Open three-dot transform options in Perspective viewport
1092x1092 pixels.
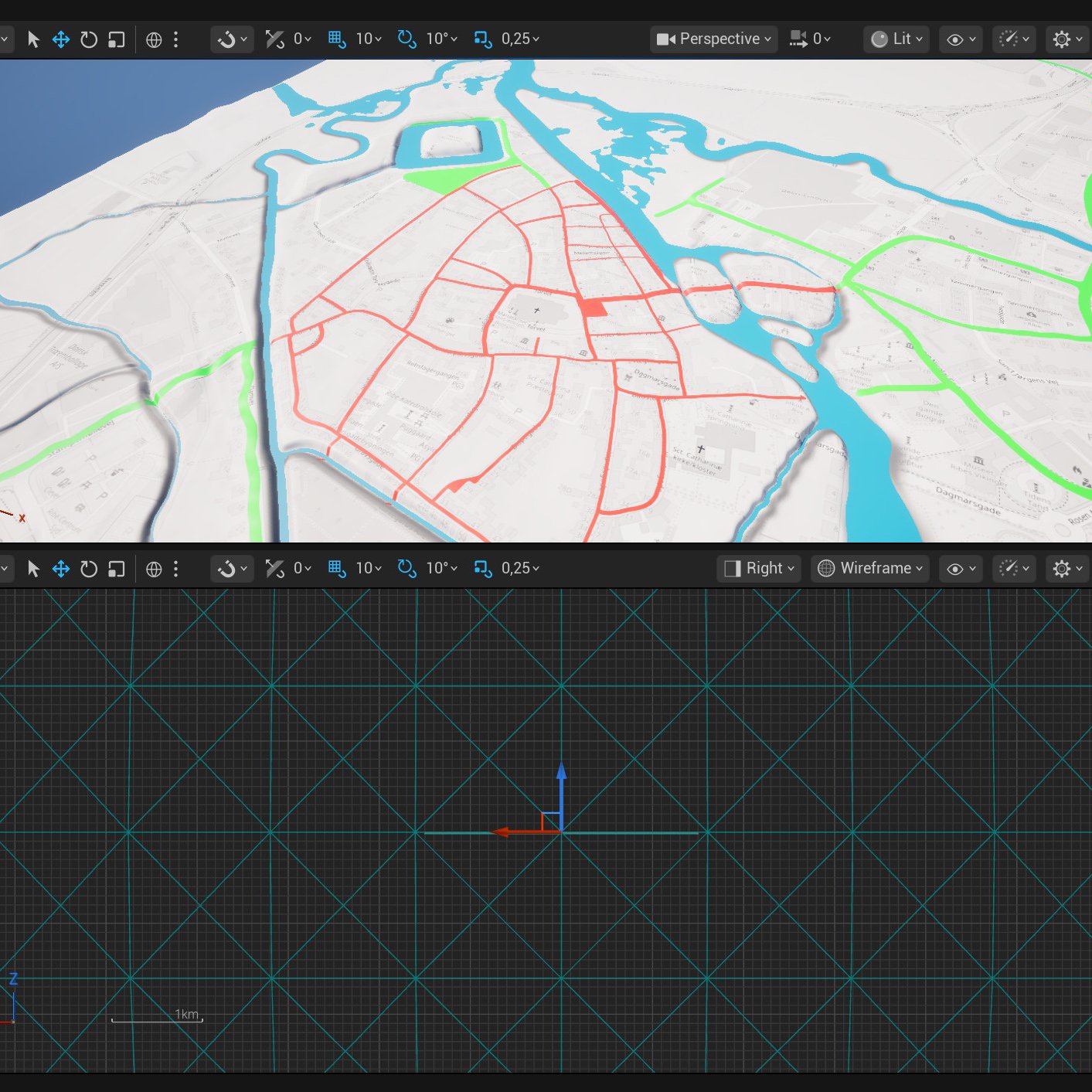click(x=176, y=39)
